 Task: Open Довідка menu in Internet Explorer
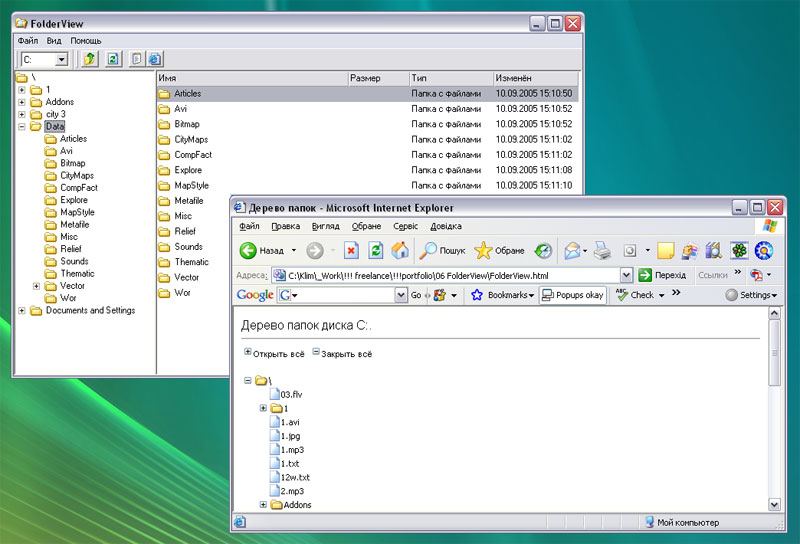coord(446,226)
